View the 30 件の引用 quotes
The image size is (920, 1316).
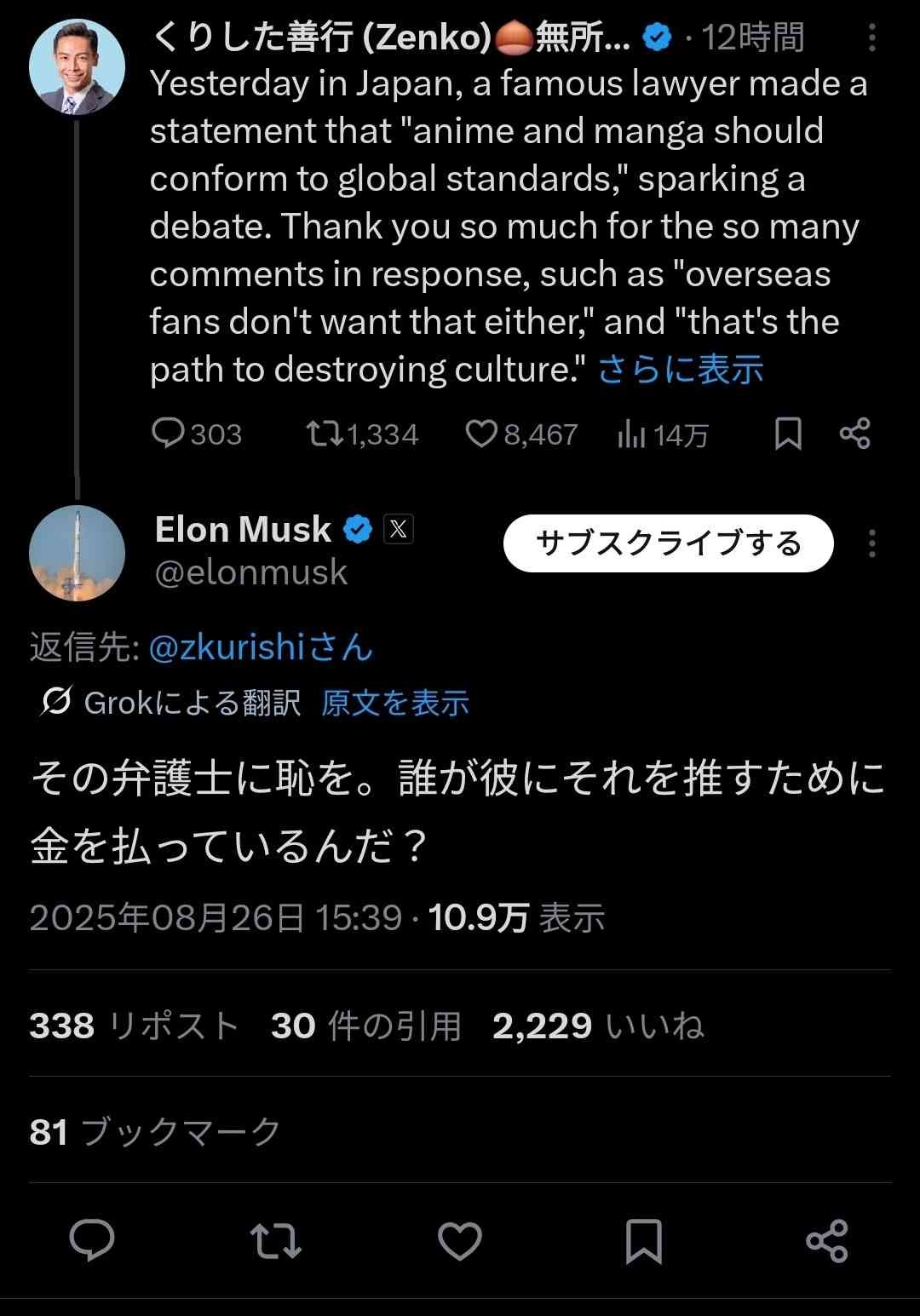[365, 1026]
